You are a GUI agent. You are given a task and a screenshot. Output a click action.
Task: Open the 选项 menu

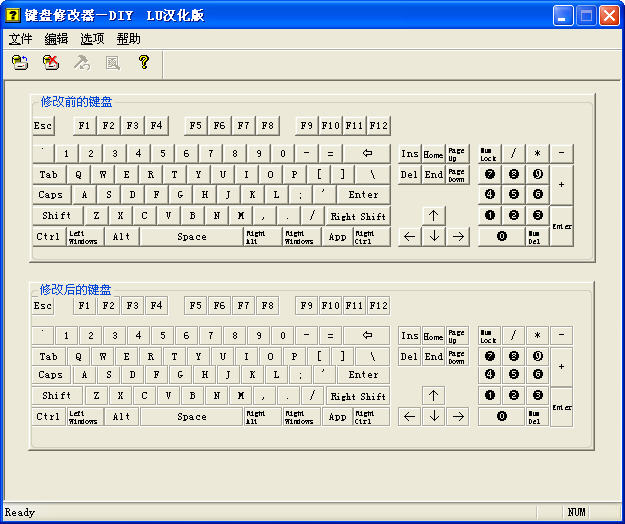click(92, 39)
